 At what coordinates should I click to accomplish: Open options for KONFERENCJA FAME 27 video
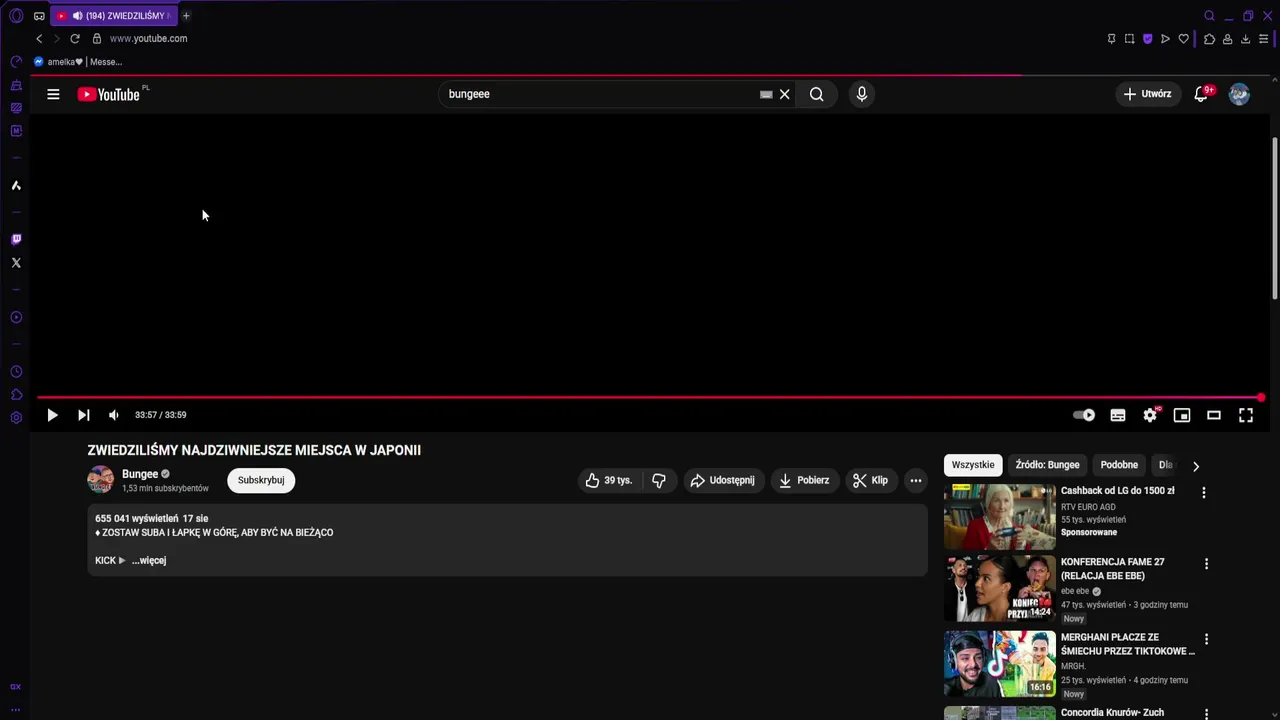point(1206,564)
